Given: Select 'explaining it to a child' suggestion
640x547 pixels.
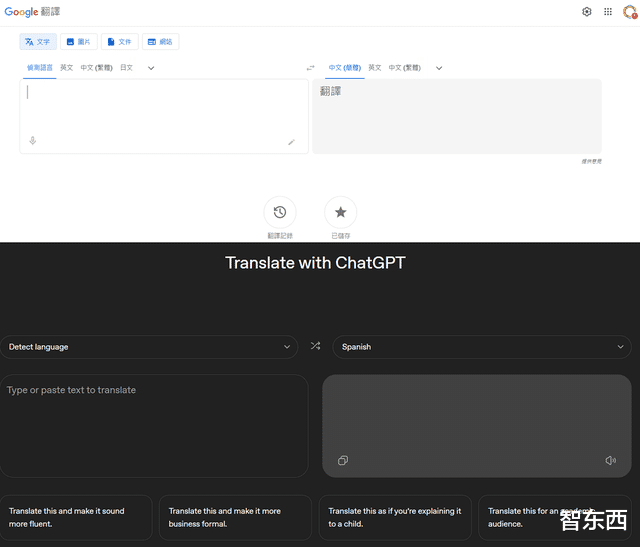Looking at the screenshot, I should point(395,518).
